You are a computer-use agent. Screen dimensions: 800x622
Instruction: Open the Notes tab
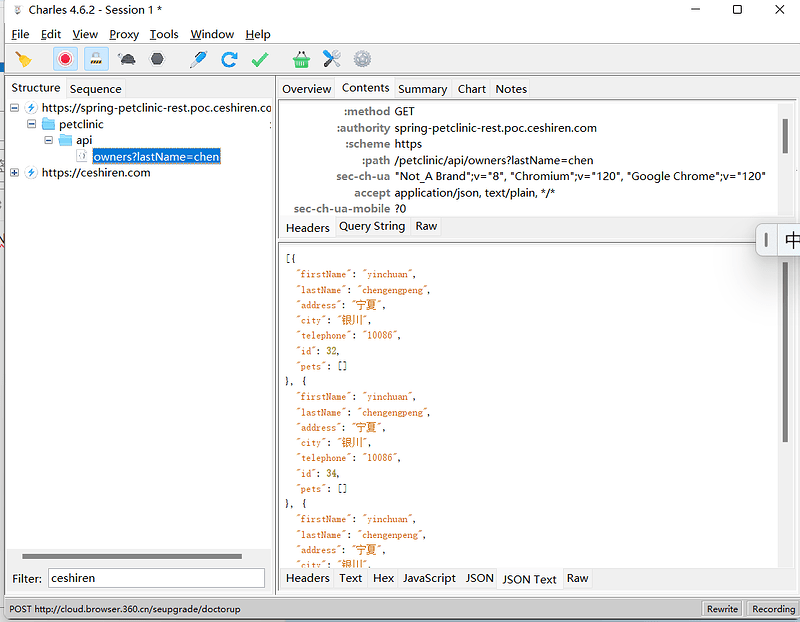click(511, 89)
